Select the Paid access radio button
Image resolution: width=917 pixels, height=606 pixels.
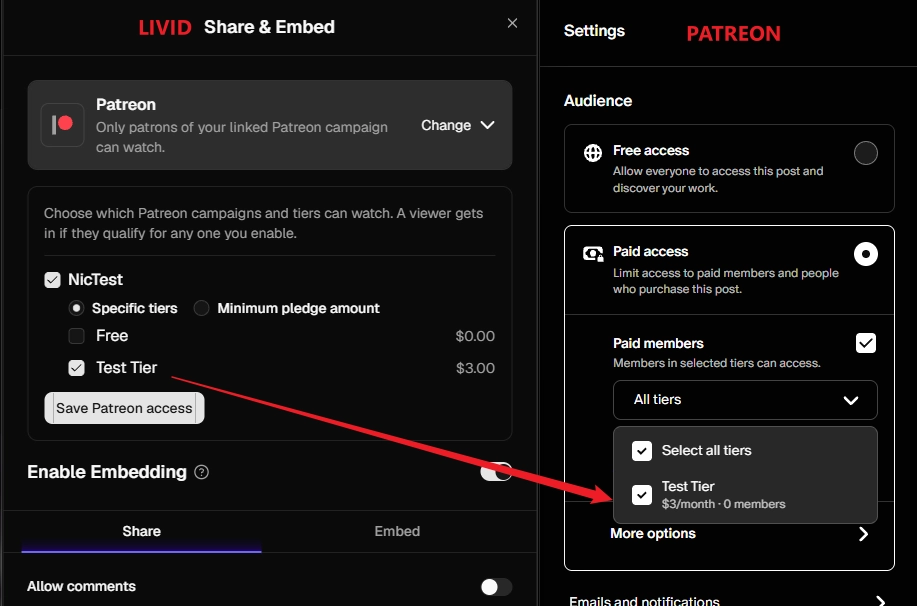coord(866,254)
